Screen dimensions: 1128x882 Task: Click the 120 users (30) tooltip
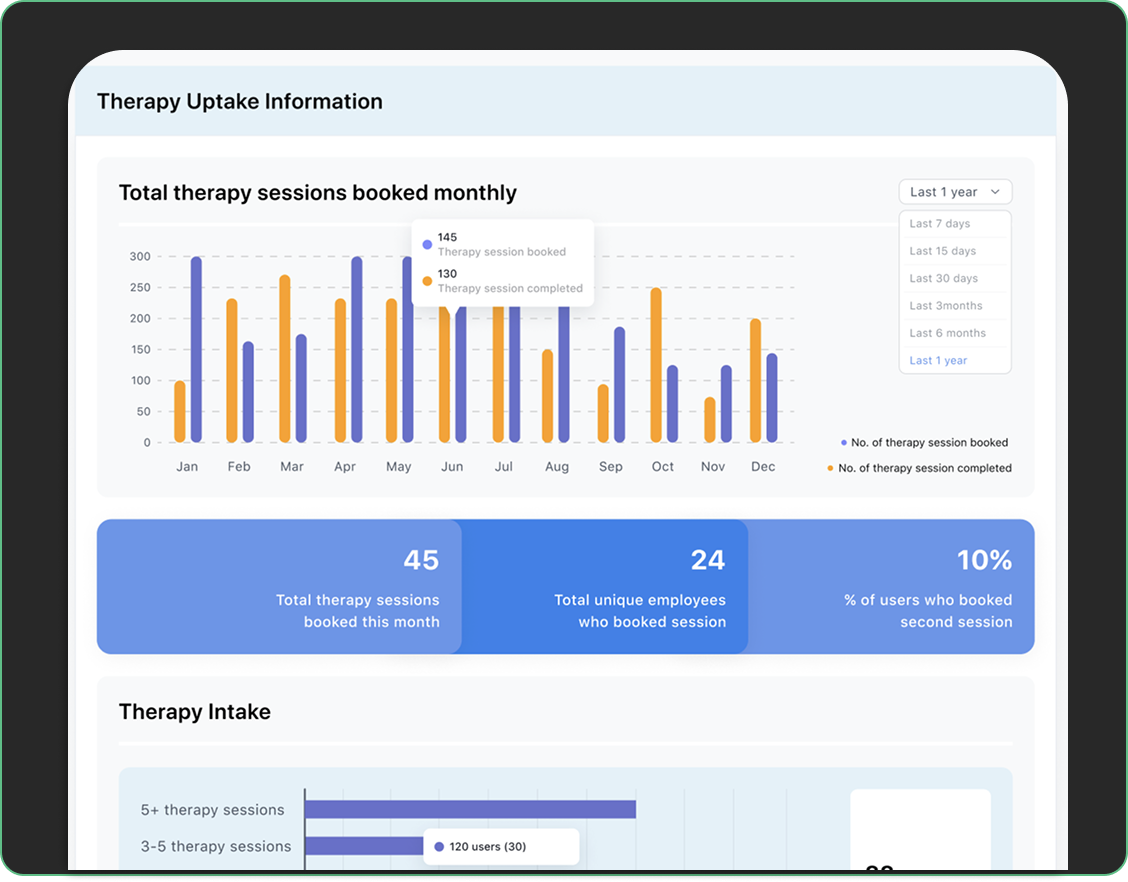[x=501, y=847]
